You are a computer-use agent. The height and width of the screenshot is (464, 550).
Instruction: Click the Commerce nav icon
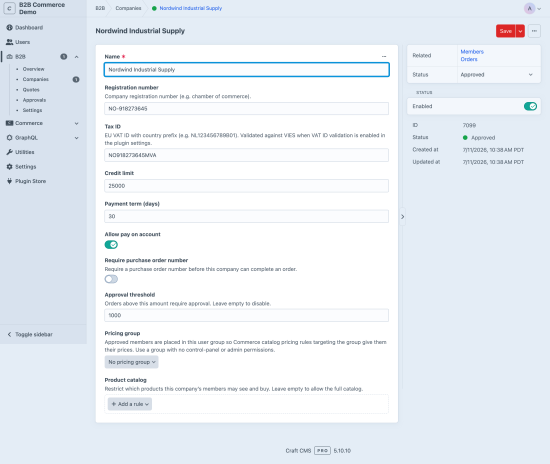[9, 123]
